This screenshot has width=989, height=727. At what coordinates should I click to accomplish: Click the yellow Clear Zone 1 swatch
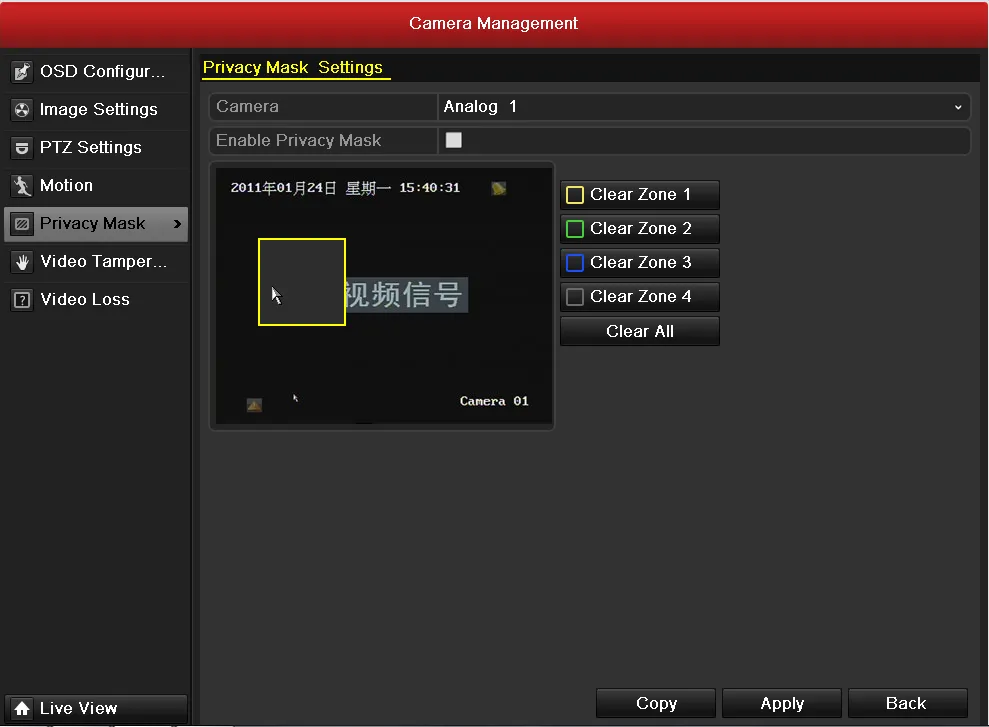pyautogui.click(x=575, y=195)
